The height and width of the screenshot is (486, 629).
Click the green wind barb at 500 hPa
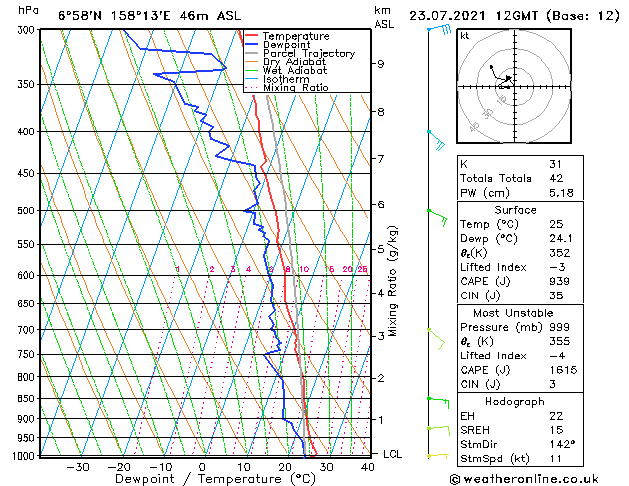[x=437, y=217]
